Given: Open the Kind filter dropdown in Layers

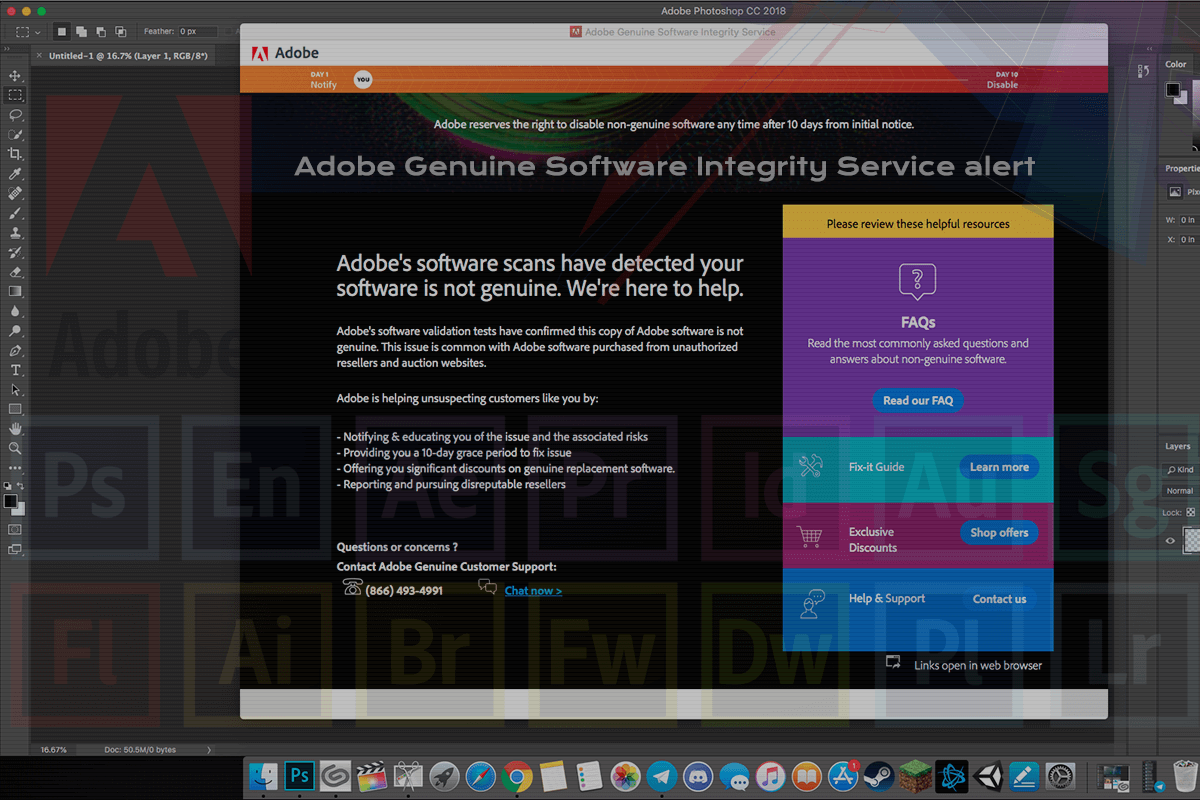Looking at the screenshot, I should (1181, 469).
